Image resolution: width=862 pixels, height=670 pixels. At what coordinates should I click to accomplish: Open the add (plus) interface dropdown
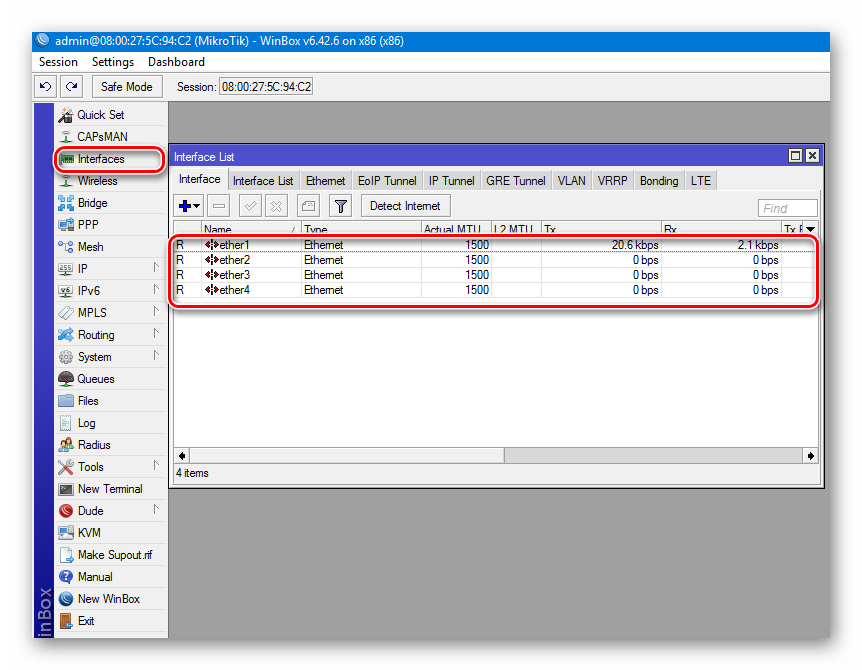coord(189,206)
